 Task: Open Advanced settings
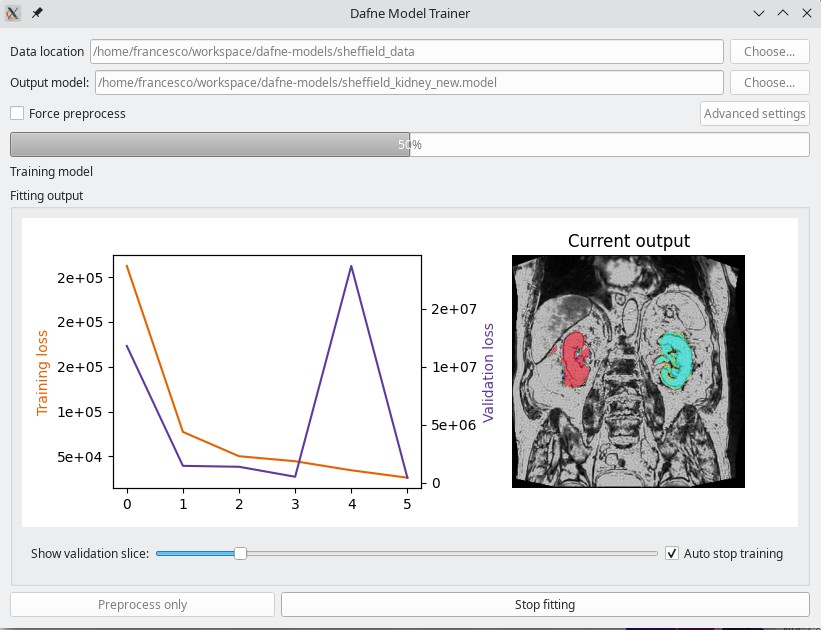[755, 113]
